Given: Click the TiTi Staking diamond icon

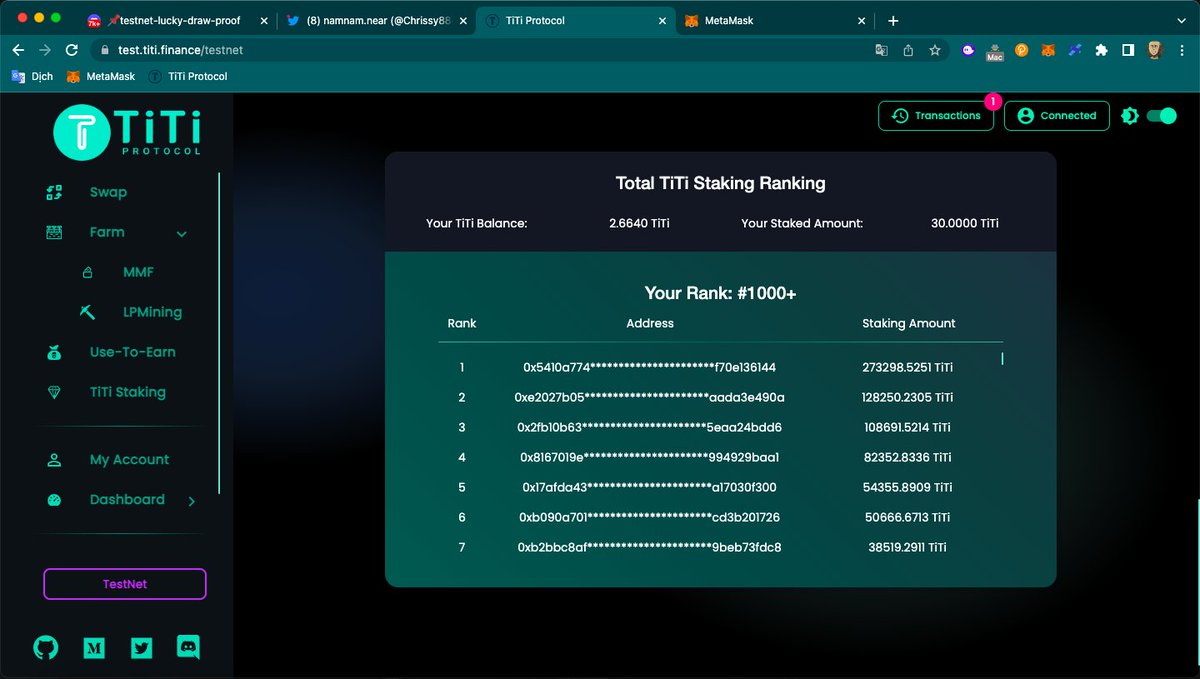Looking at the screenshot, I should click(55, 393).
